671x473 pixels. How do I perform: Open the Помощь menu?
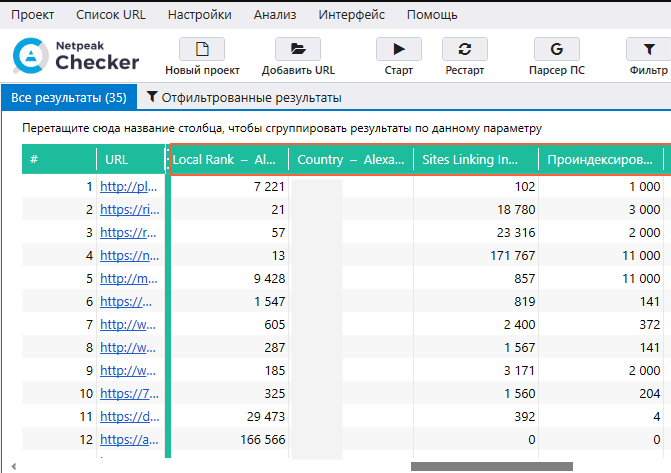point(433,15)
